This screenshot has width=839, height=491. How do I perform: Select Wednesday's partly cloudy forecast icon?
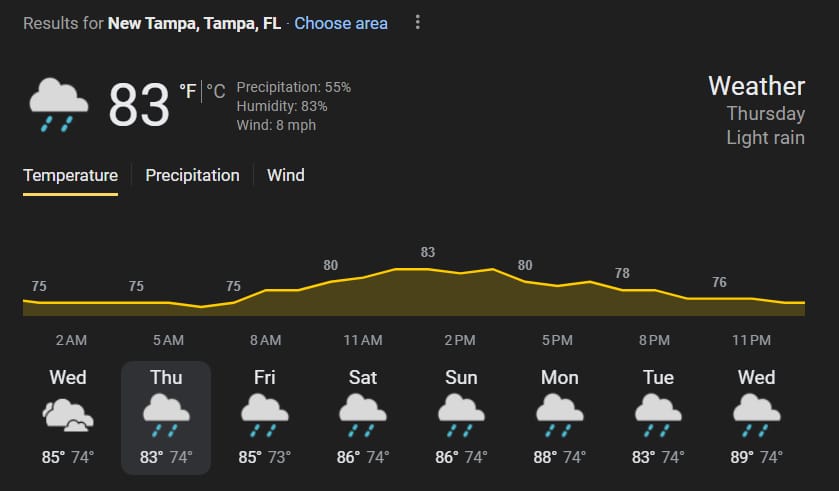pos(68,415)
